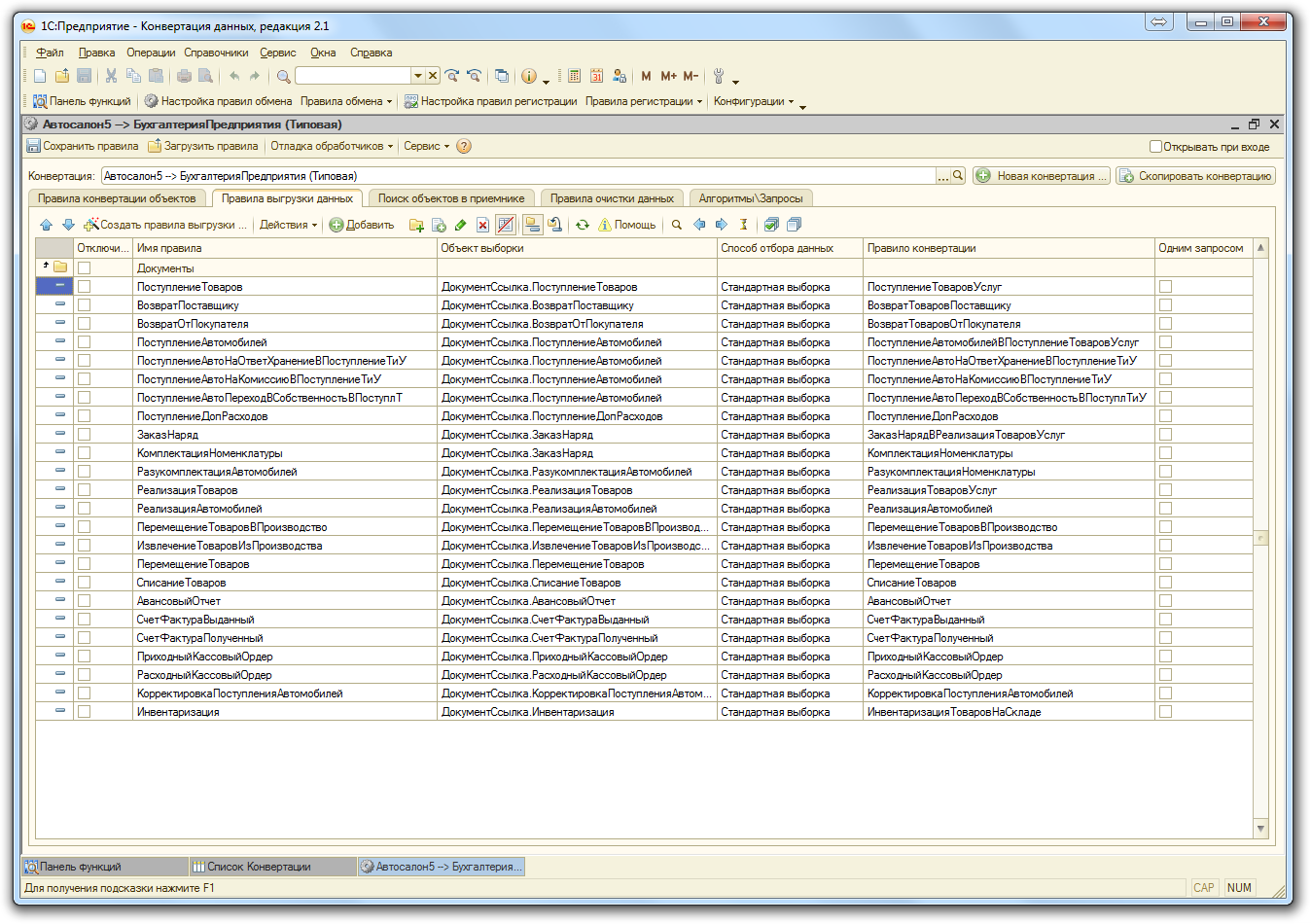Open the calendar icon
The image size is (1311, 924).
coord(596,76)
